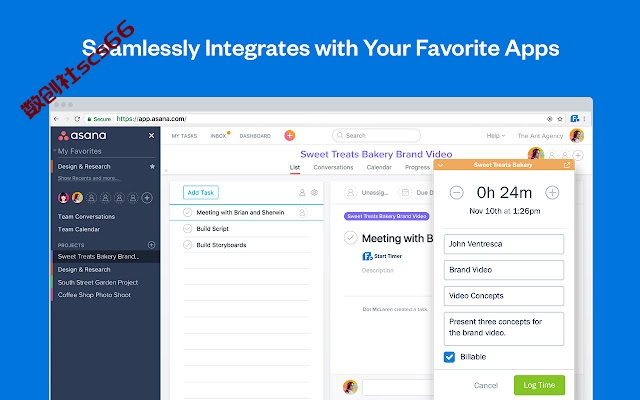
Task: Open user profile avatar in top right
Action: pos(577,136)
